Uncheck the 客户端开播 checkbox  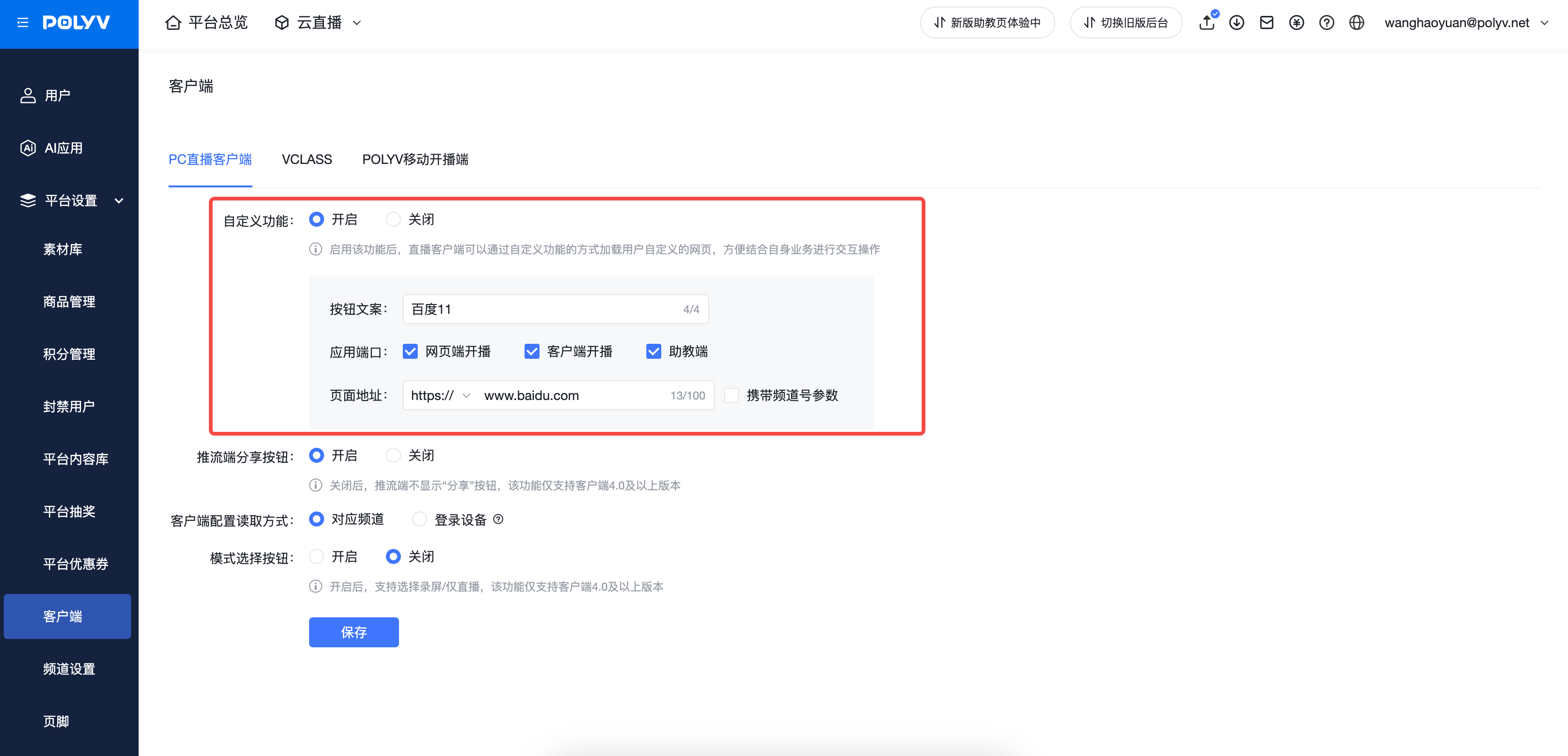[x=532, y=351]
